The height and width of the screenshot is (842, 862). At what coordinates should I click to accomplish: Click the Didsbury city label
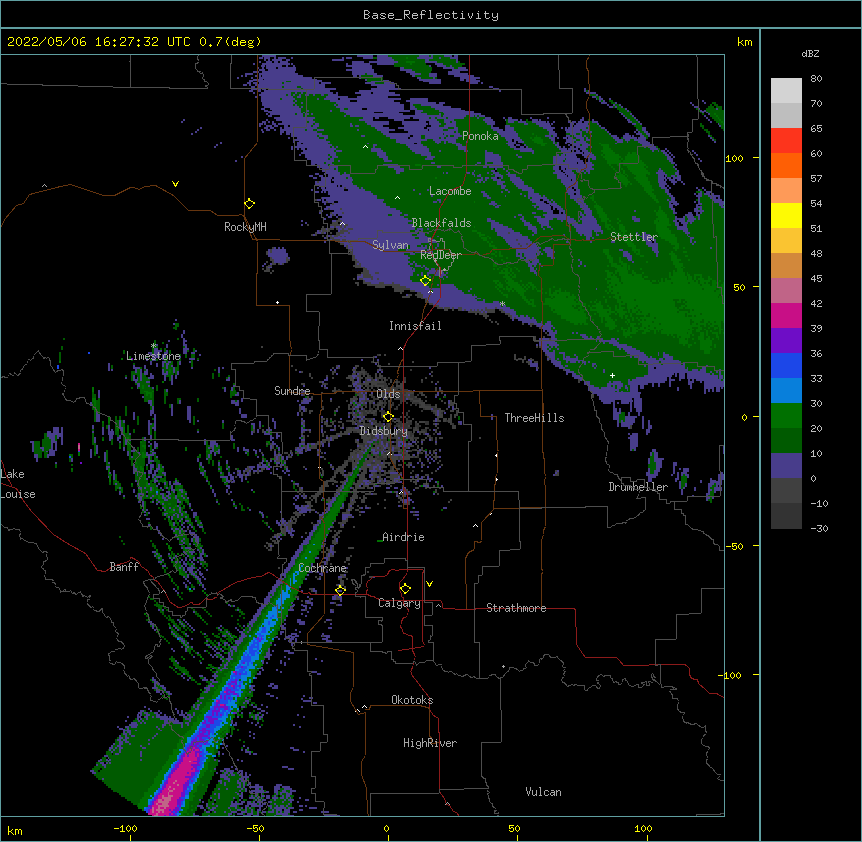click(384, 431)
